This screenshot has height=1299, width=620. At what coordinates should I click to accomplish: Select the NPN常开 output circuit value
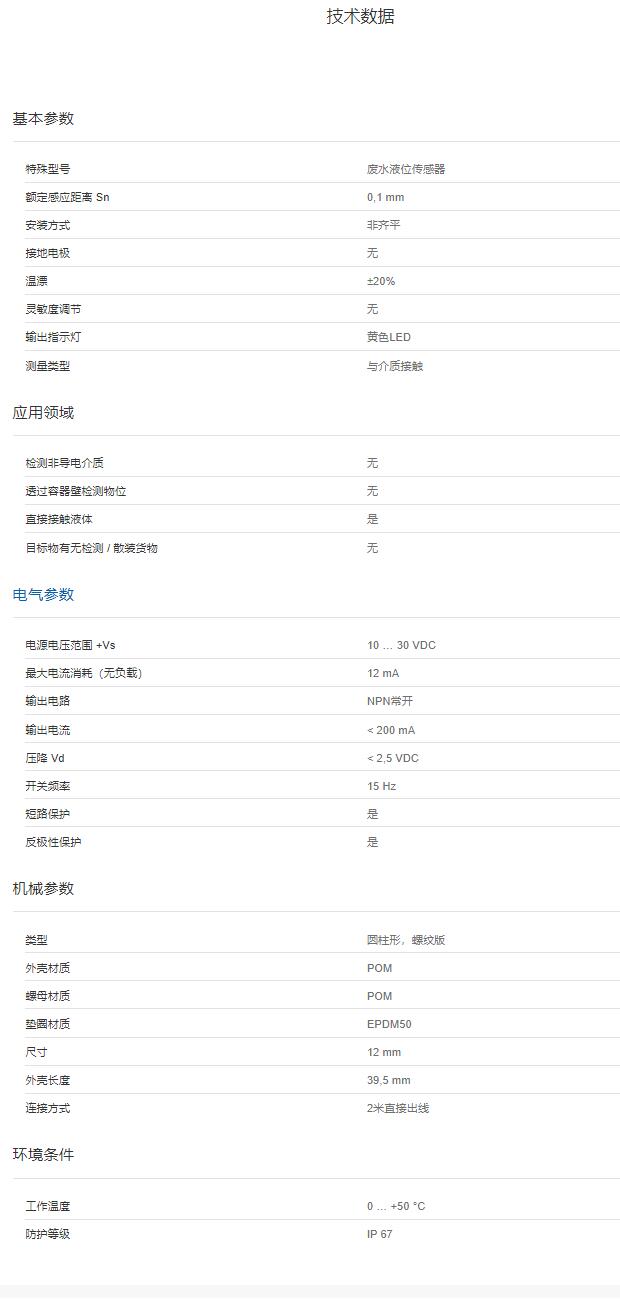point(389,701)
